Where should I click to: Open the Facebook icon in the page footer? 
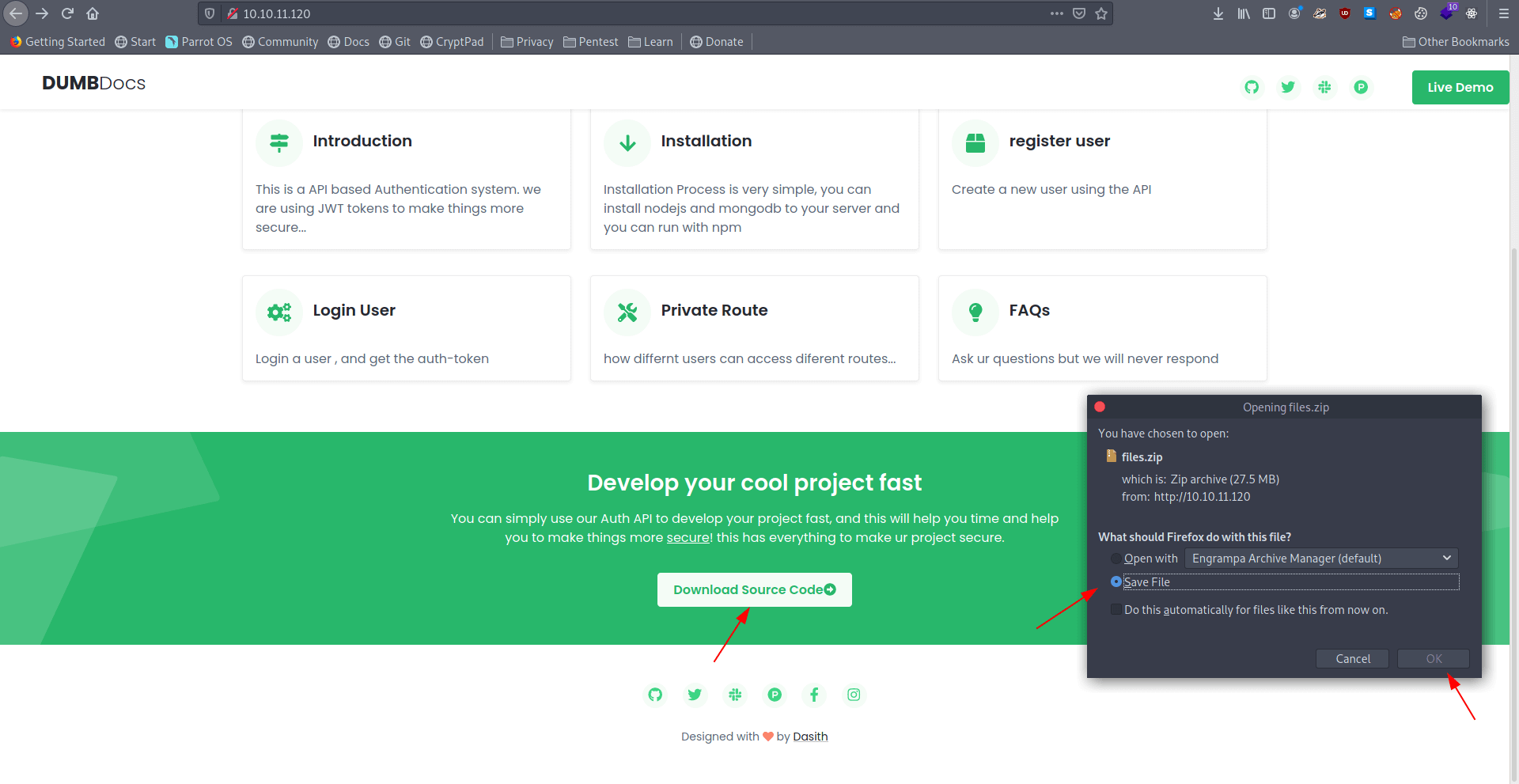pyautogui.click(x=814, y=695)
